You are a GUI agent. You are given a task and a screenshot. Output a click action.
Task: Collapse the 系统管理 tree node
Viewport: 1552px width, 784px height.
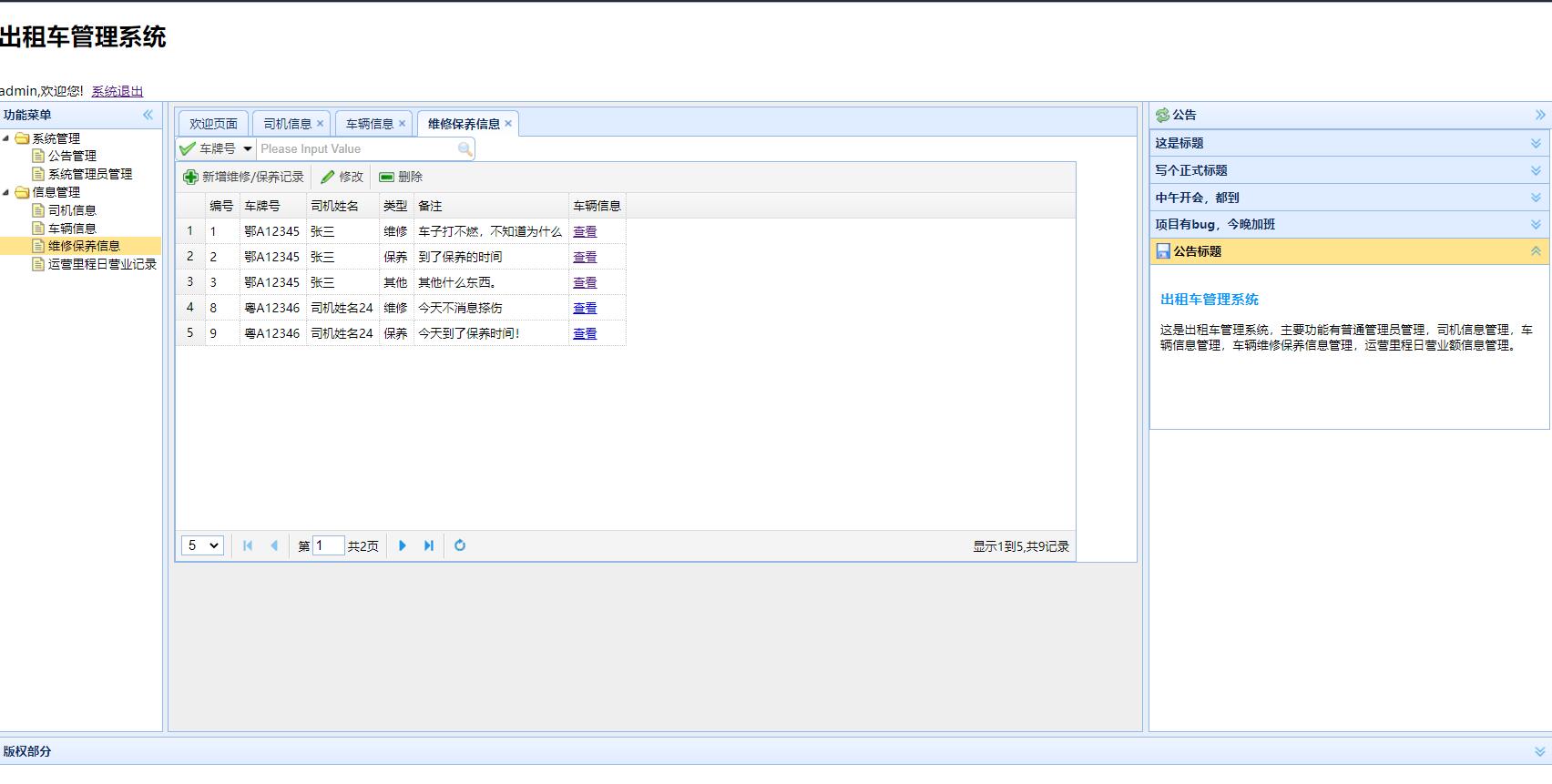coord(6,138)
